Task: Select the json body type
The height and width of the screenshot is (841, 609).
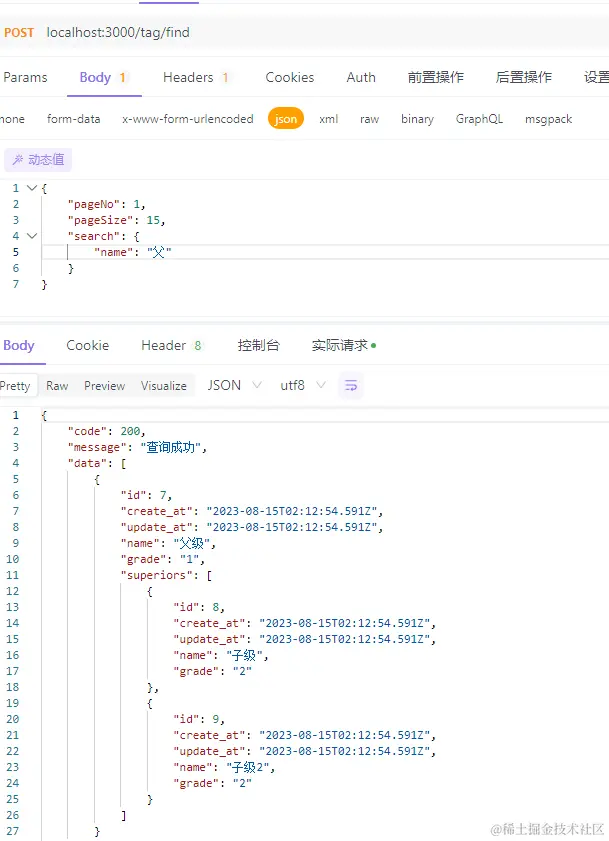Action: point(286,119)
